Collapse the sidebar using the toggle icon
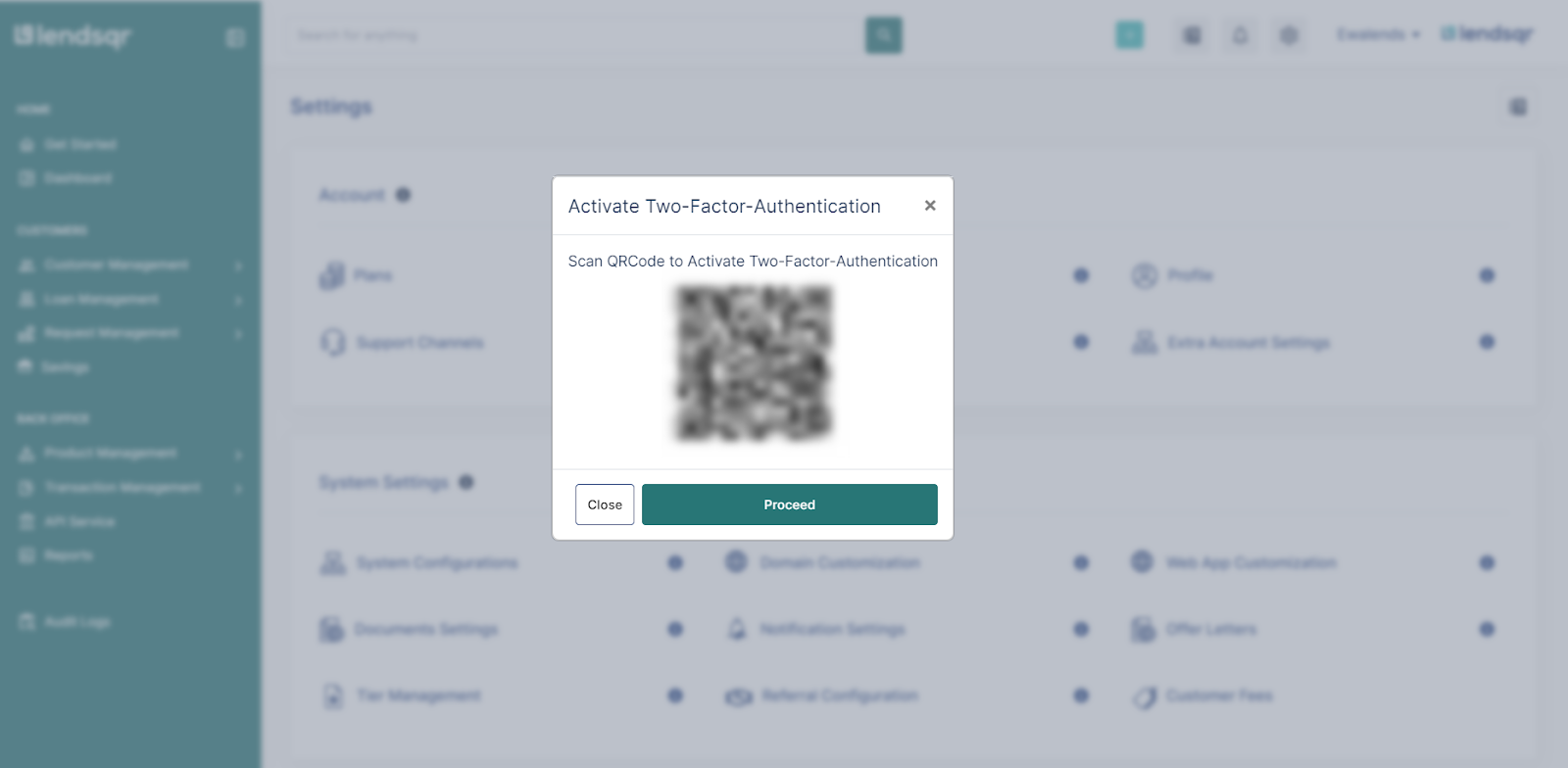1568x768 pixels. point(235,38)
